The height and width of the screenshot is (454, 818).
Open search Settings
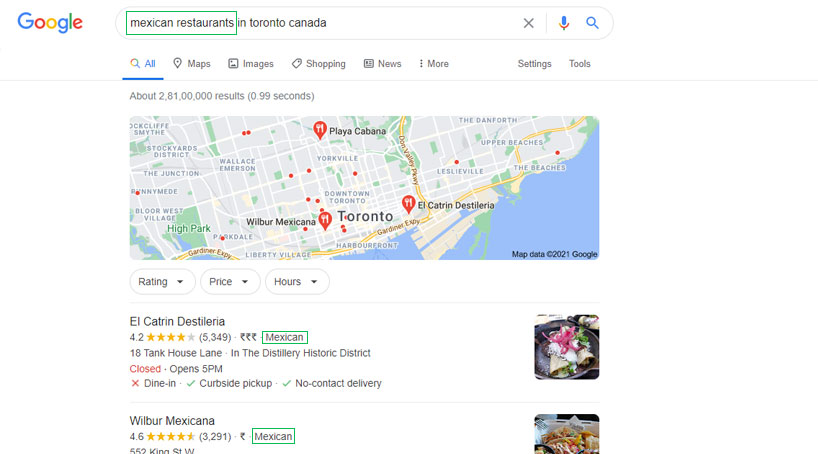[x=534, y=64]
